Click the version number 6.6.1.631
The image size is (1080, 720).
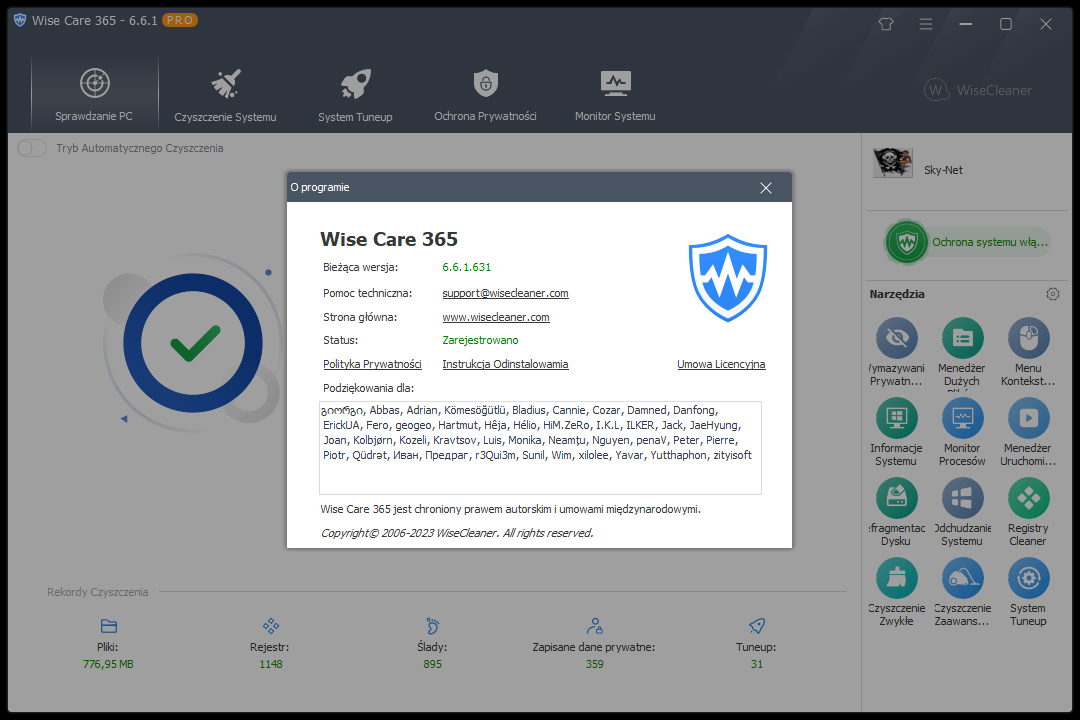pos(466,267)
